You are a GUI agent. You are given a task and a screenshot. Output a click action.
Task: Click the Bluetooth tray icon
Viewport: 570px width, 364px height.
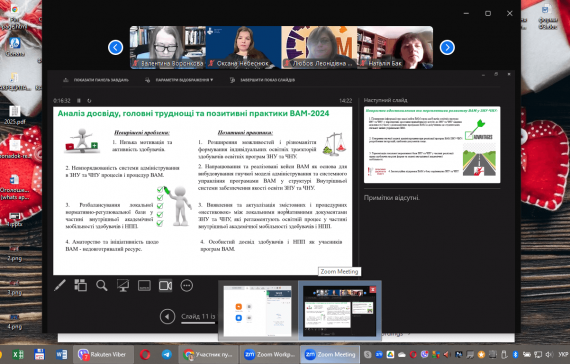(515, 354)
